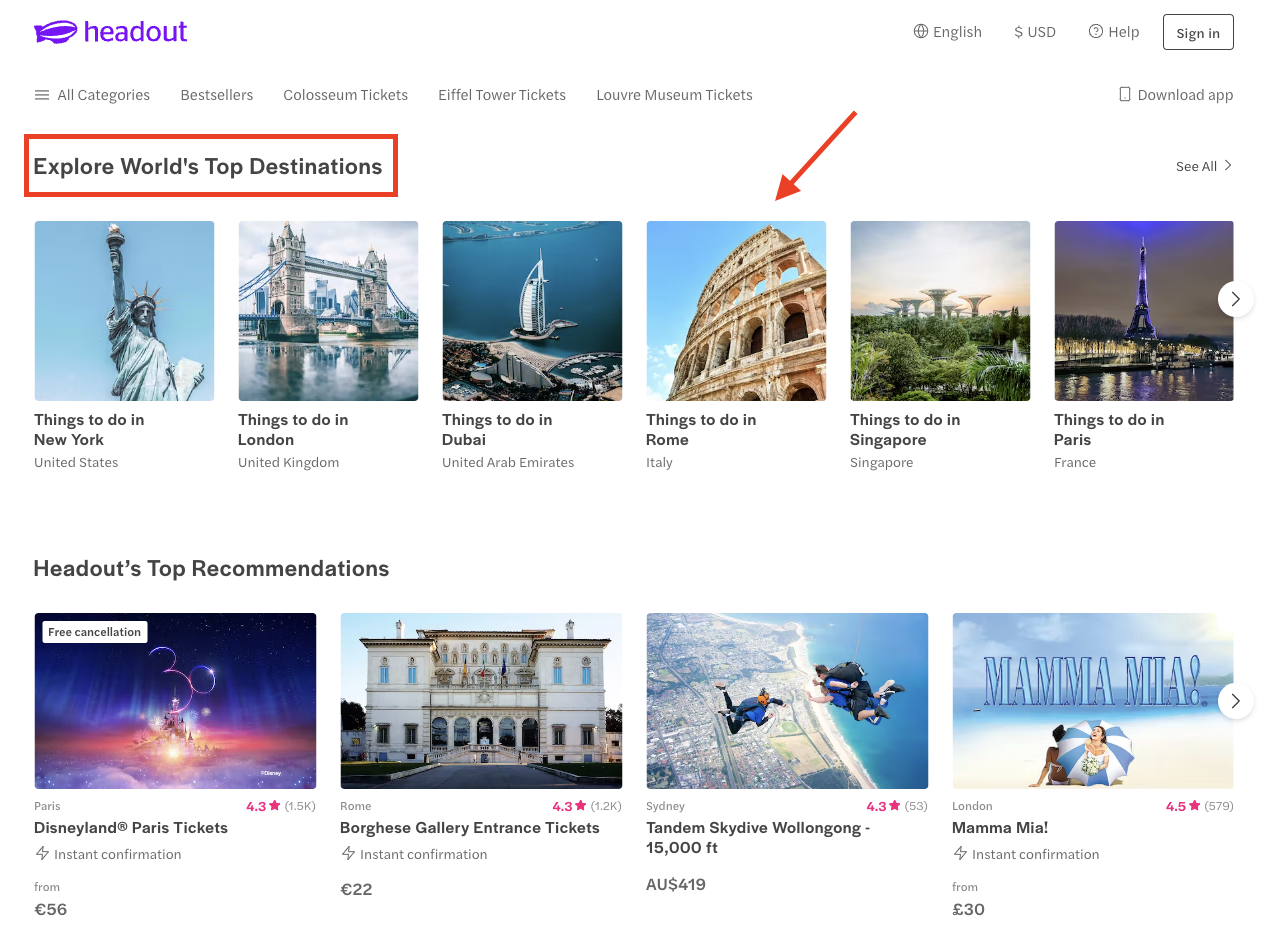Click the Free cancellation badge on Disneyland Paris
The width and height of the screenshot is (1264, 937).
tap(94, 631)
